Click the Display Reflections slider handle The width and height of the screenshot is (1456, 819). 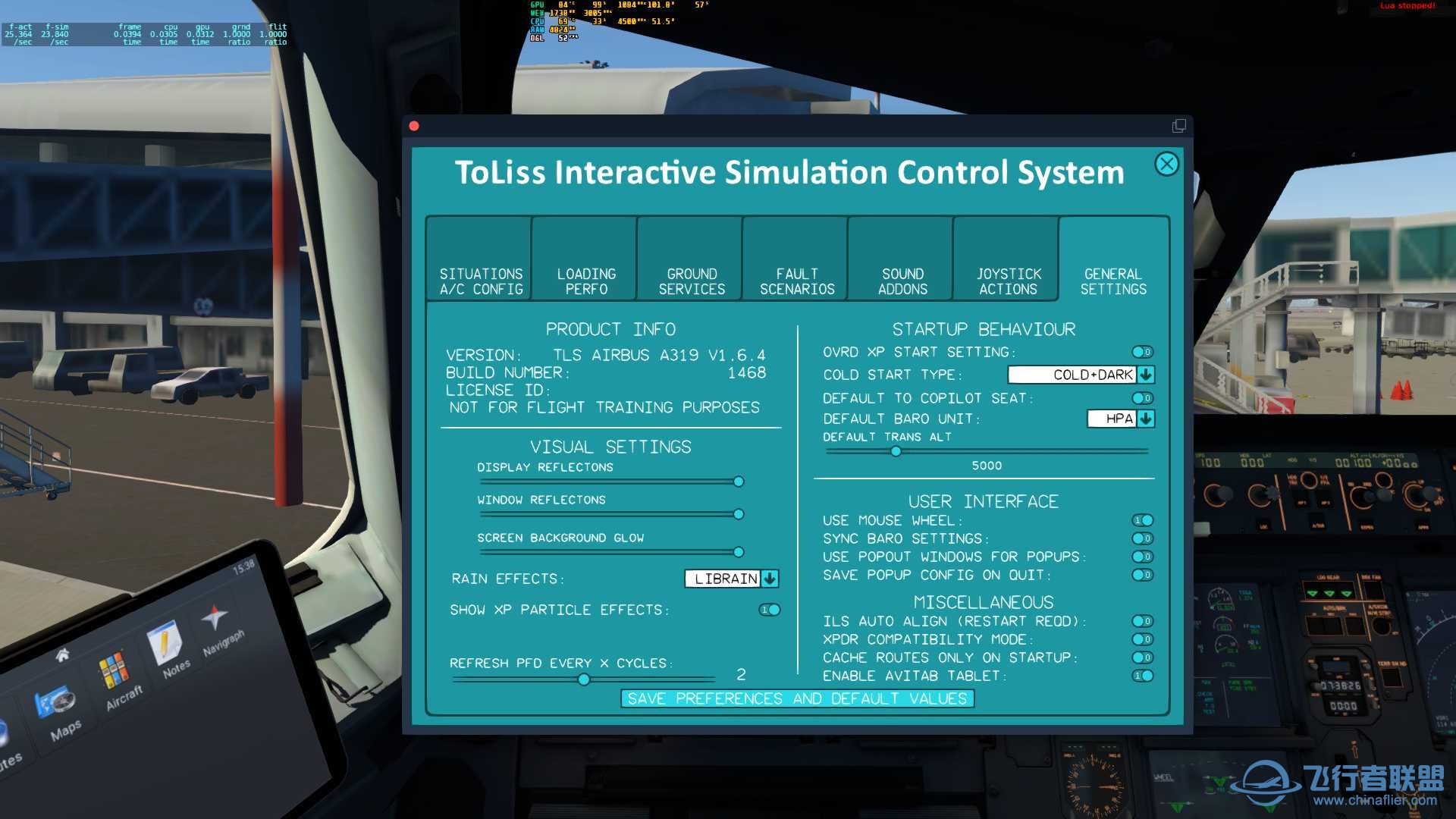click(x=739, y=482)
